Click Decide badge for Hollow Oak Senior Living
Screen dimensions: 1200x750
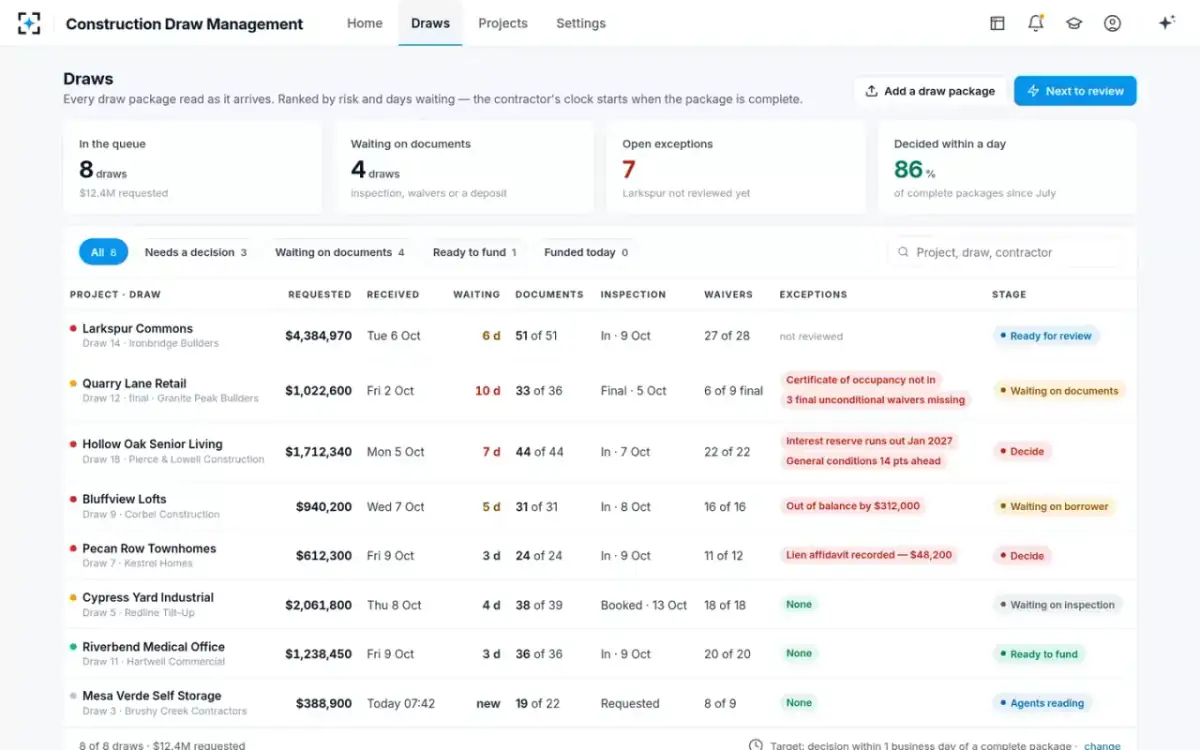1022,451
